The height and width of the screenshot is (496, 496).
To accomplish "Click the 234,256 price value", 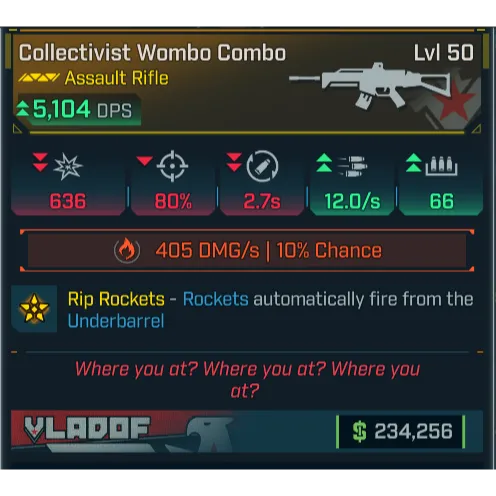I will (413, 431).
